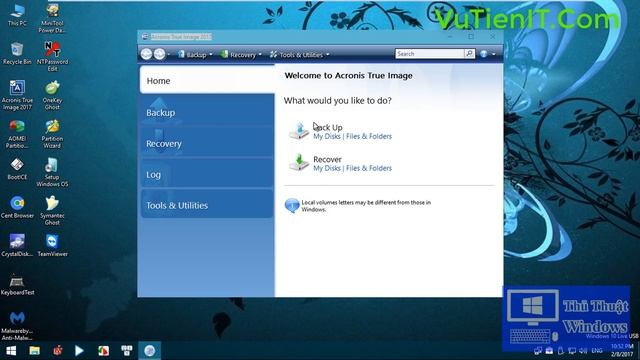The image size is (640, 360).
Task: Click inside the Search field
Action: [429, 54]
